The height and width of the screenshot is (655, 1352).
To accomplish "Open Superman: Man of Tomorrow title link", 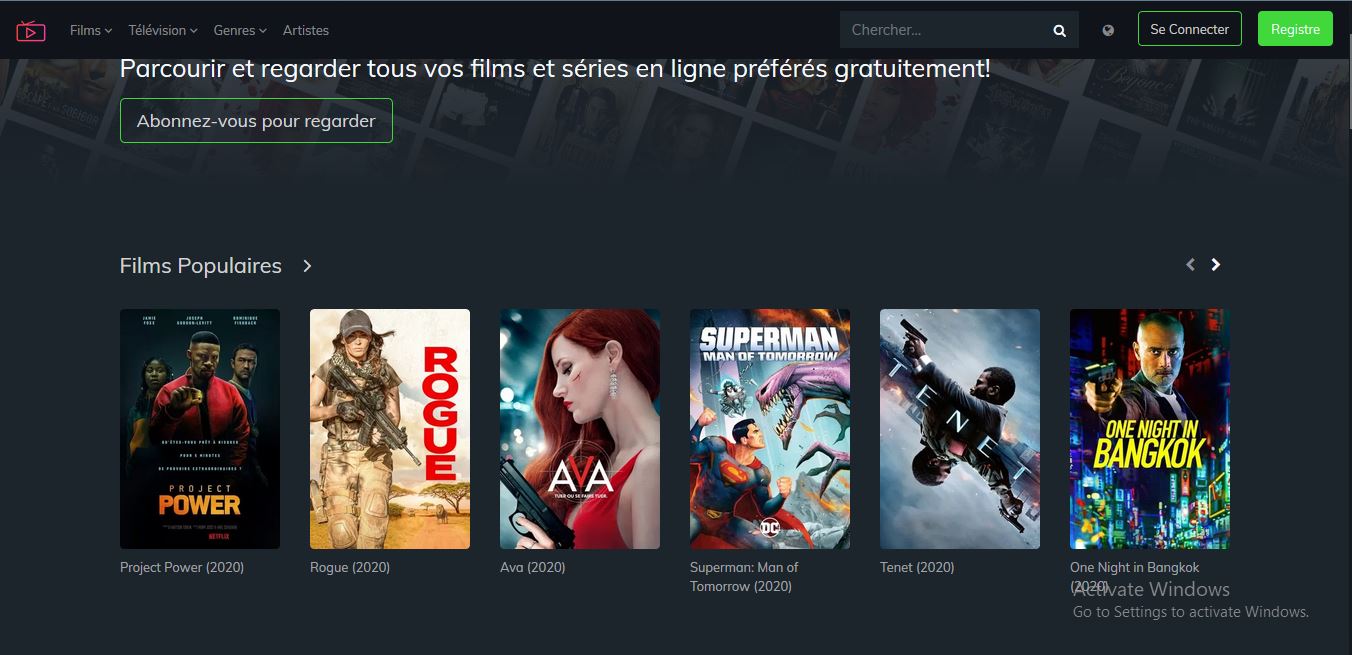I will coord(744,577).
